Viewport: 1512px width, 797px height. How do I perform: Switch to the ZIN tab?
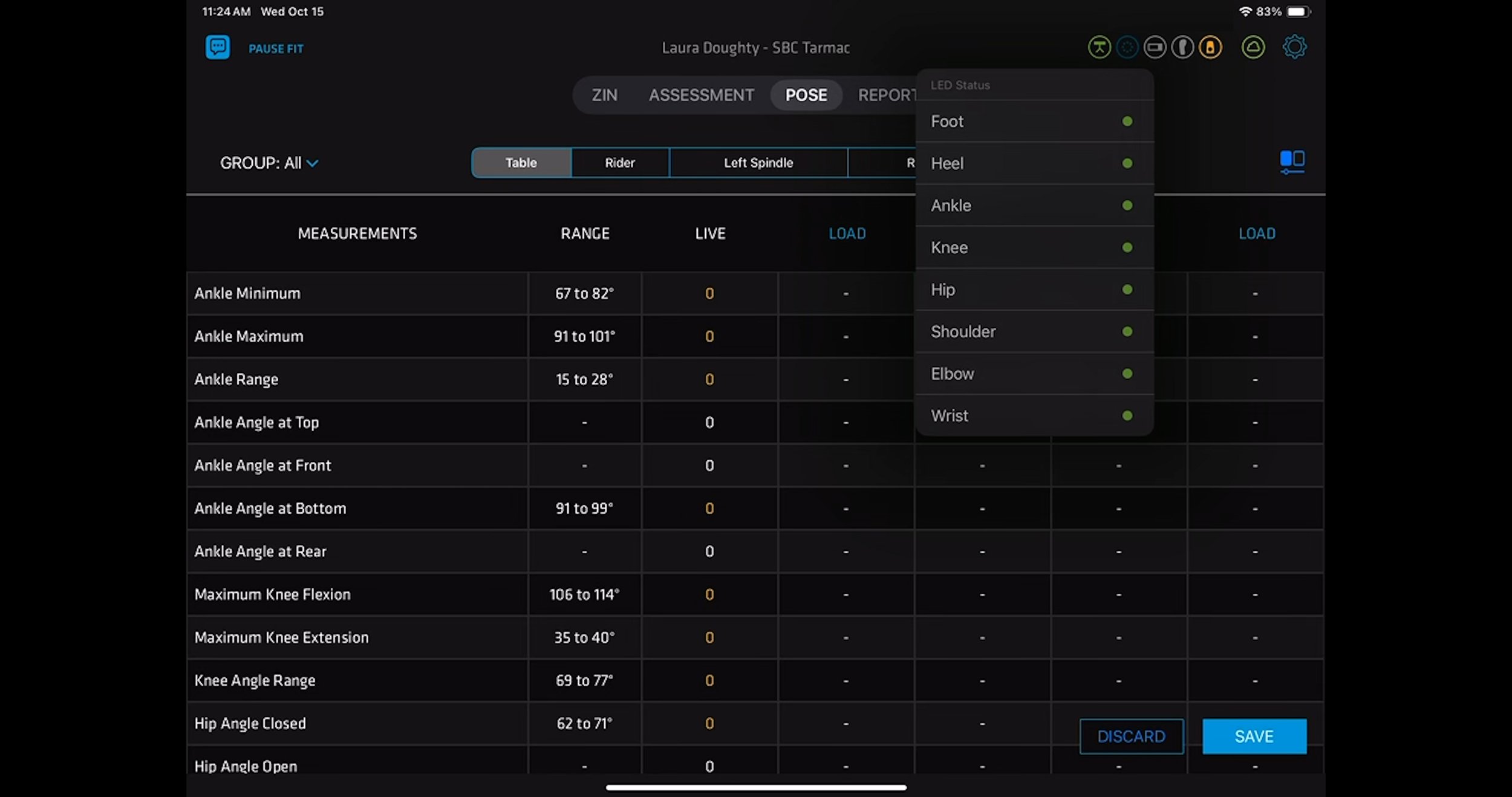pos(604,95)
